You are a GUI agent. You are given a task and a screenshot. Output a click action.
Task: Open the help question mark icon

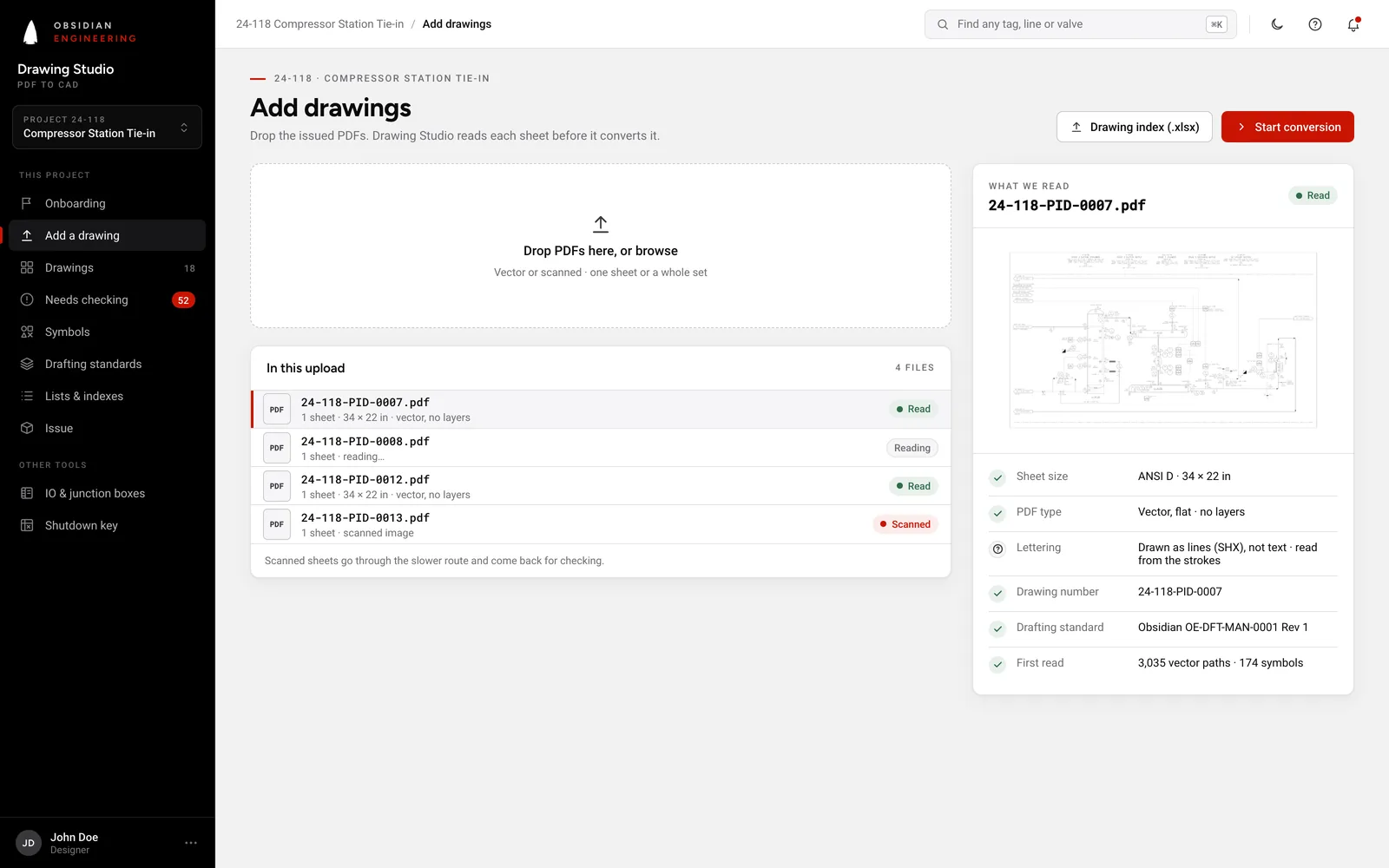pos(1315,24)
